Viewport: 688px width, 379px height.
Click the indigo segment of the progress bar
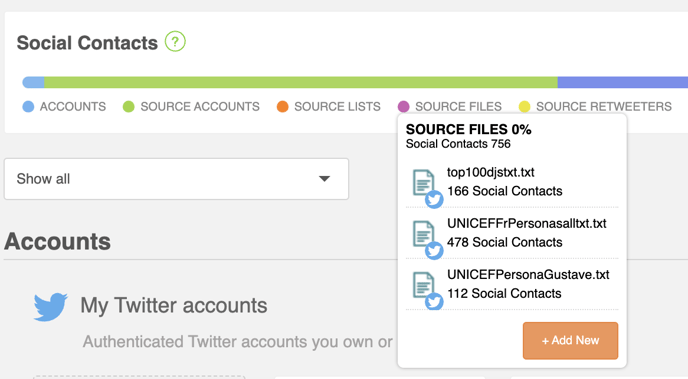pyautogui.click(x=623, y=82)
